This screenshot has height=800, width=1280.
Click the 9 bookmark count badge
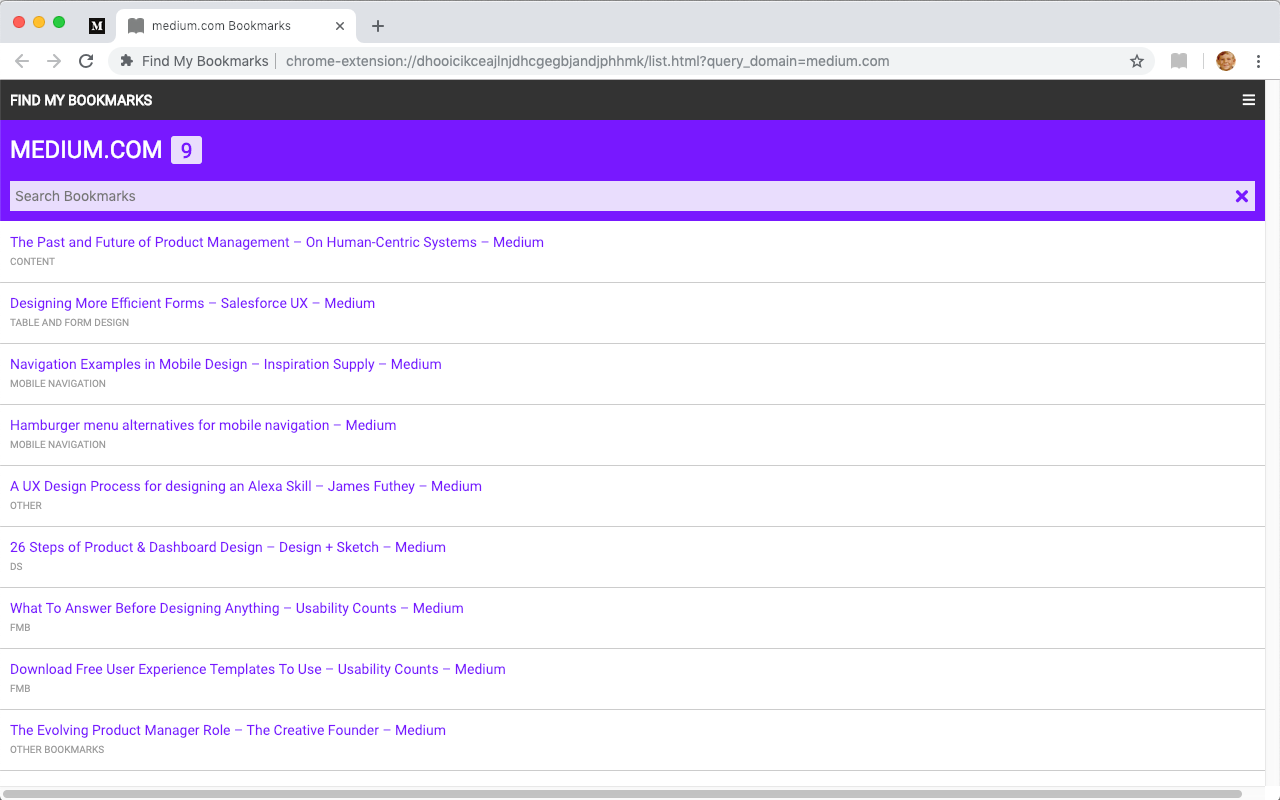point(185,149)
